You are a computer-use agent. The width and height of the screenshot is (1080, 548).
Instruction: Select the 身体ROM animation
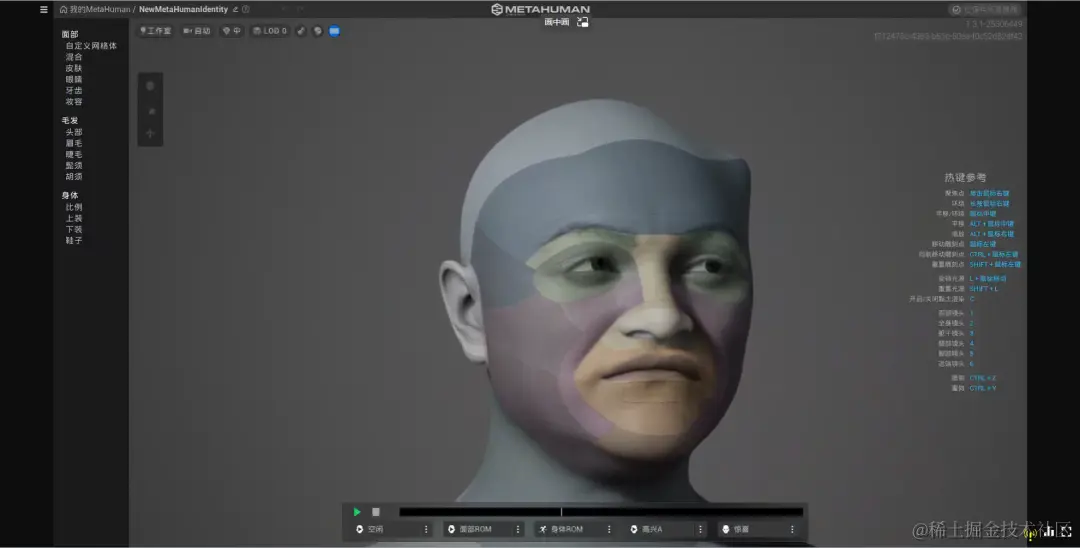point(569,529)
